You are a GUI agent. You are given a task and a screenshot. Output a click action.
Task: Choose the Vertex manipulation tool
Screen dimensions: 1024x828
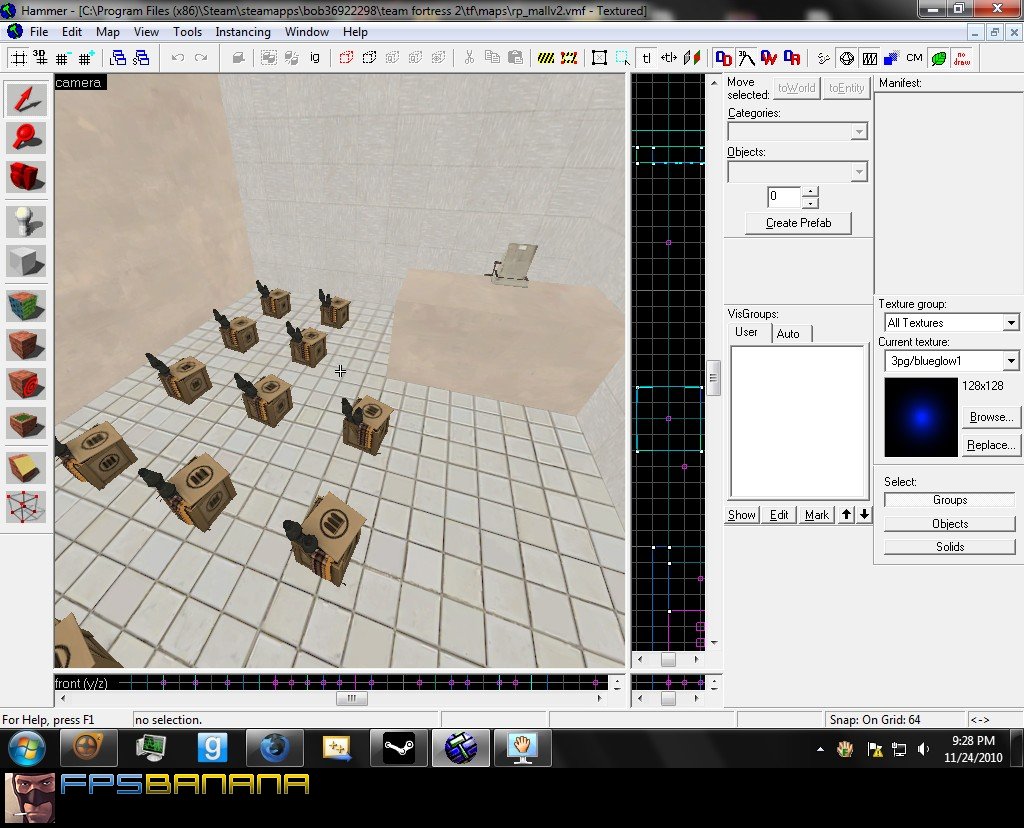pos(26,507)
